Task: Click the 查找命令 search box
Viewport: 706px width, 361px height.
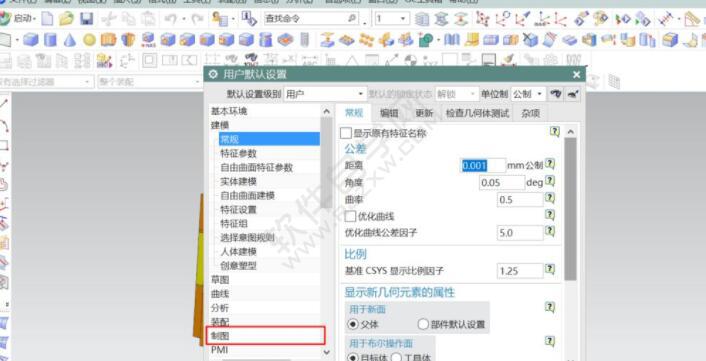Action: pos(311,18)
